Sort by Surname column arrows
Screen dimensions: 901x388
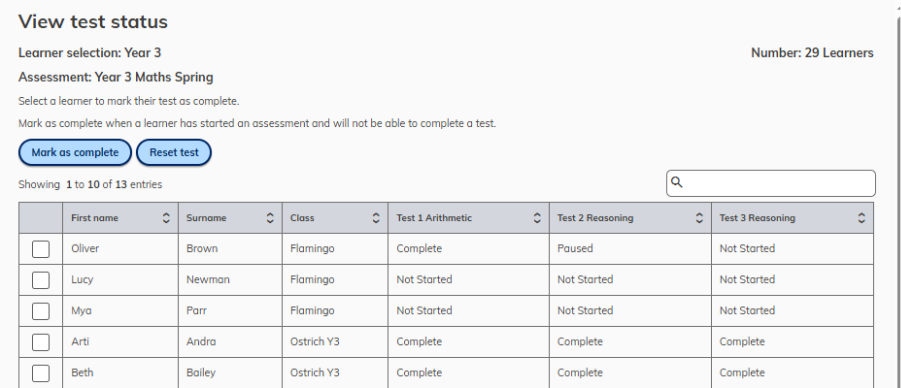270,218
